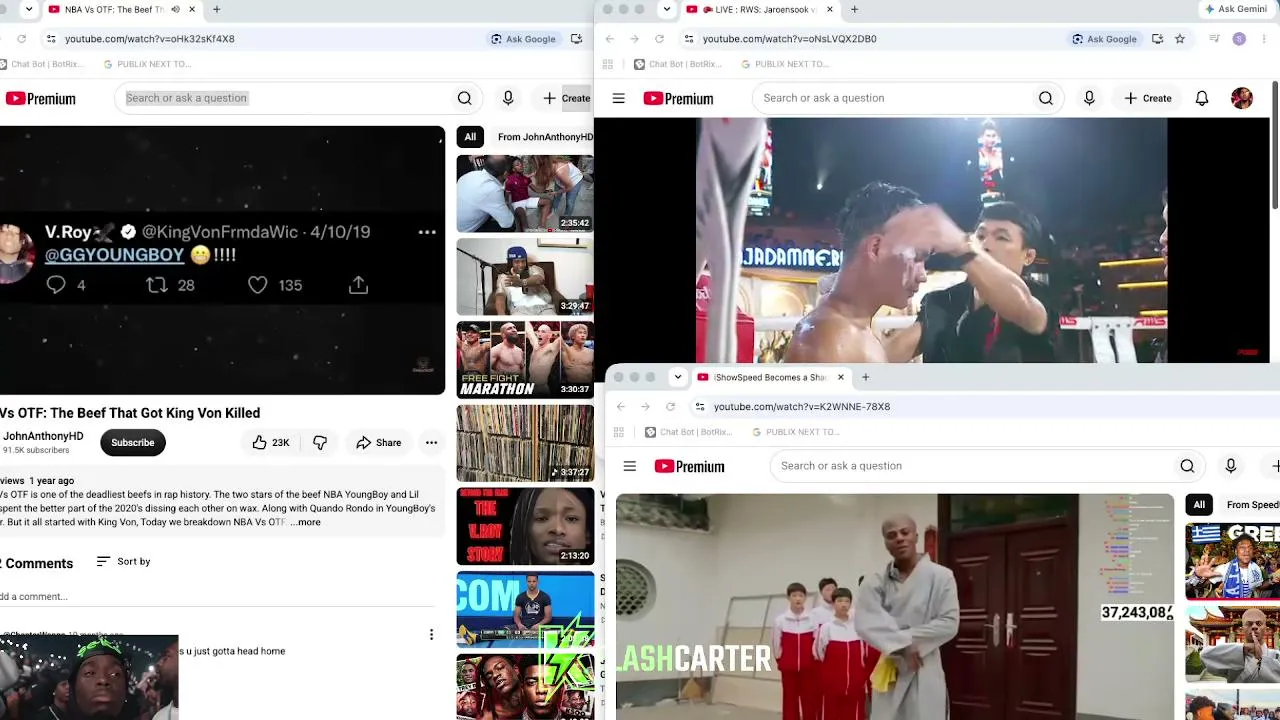Open the suggested video lasting 3:29:47
1280x720 pixels.
pyautogui.click(x=525, y=277)
